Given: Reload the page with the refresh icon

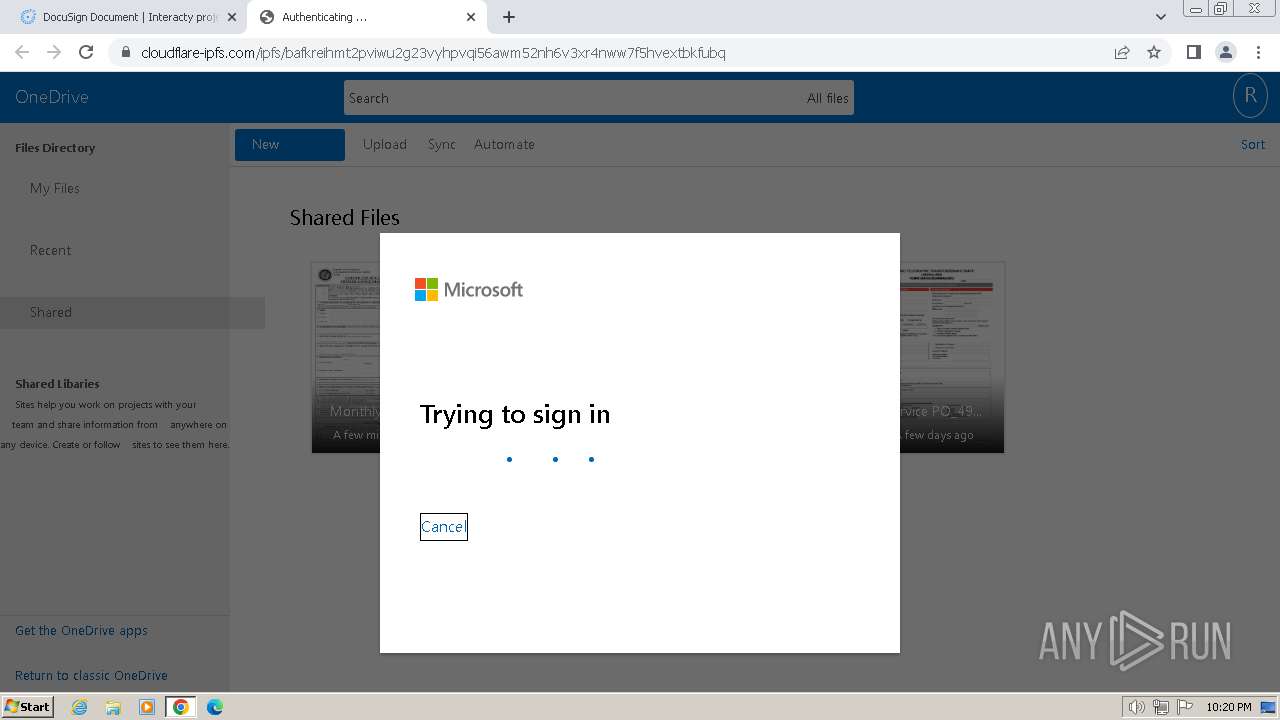Looking at the screenshot, I should [86, 52].
